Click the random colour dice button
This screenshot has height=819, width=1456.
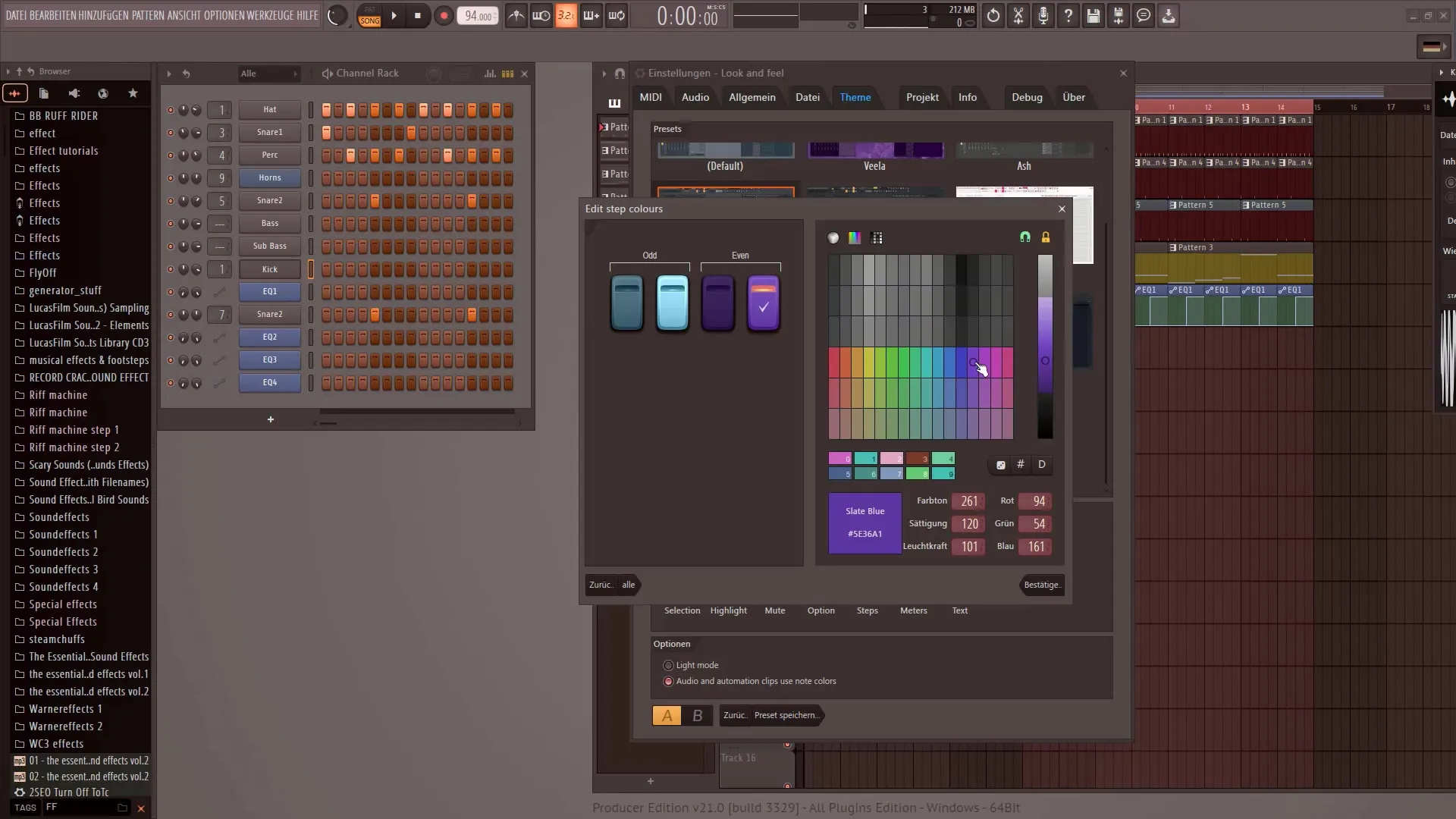pyautogui.click(x=1001, y=465)
